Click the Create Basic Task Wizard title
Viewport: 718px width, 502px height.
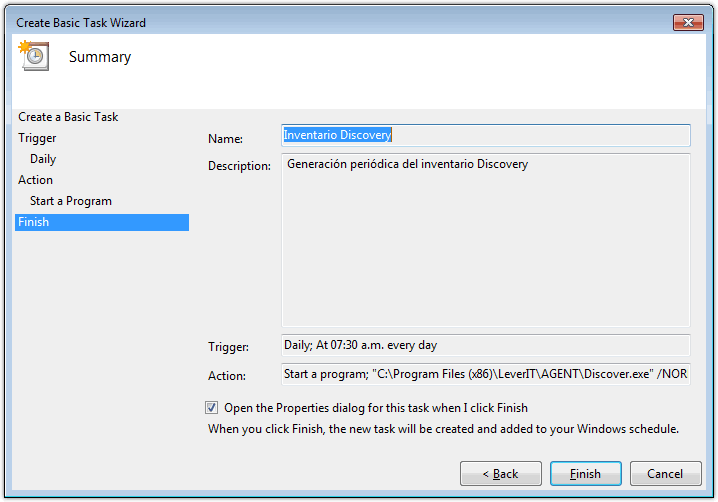81,22
